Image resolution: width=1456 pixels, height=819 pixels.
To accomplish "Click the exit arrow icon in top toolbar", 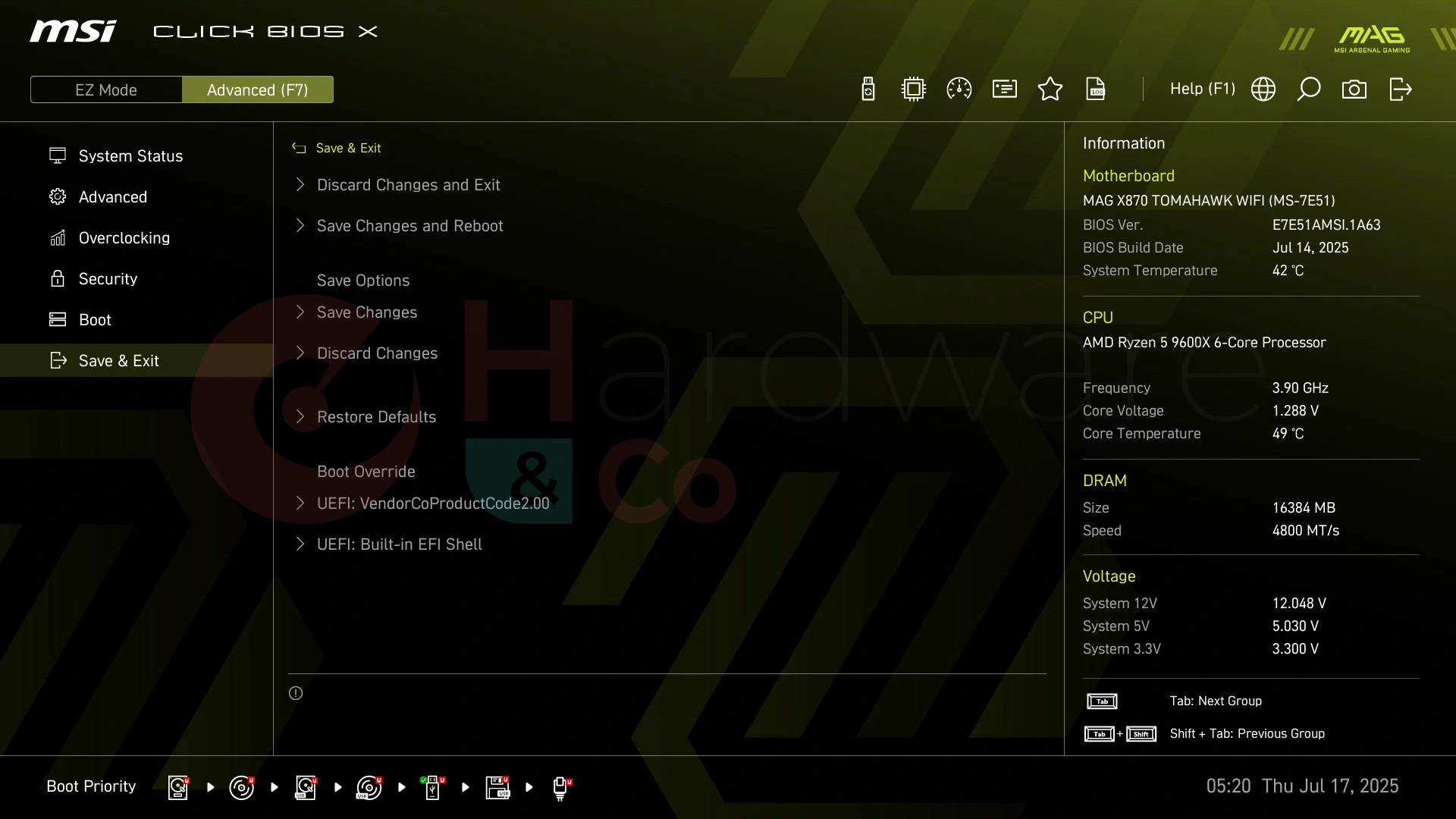I will click(1400, 89).
